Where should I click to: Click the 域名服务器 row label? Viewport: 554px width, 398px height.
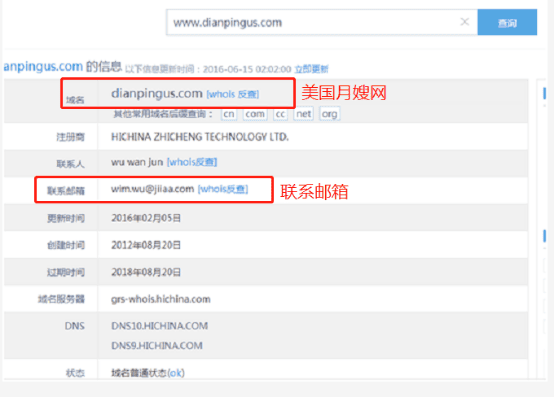(61, 299)
